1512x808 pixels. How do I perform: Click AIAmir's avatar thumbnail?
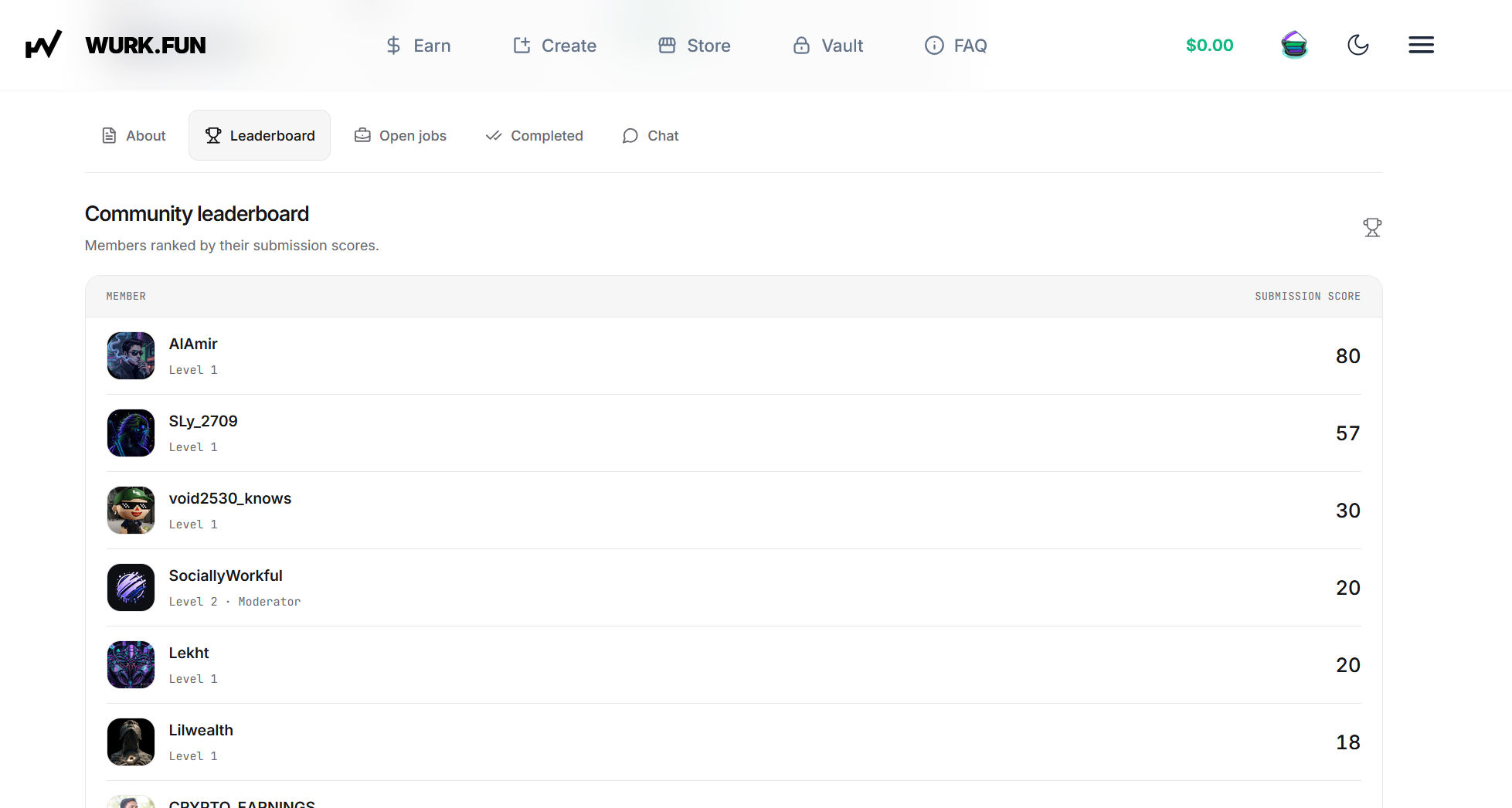tap(131, 355)
